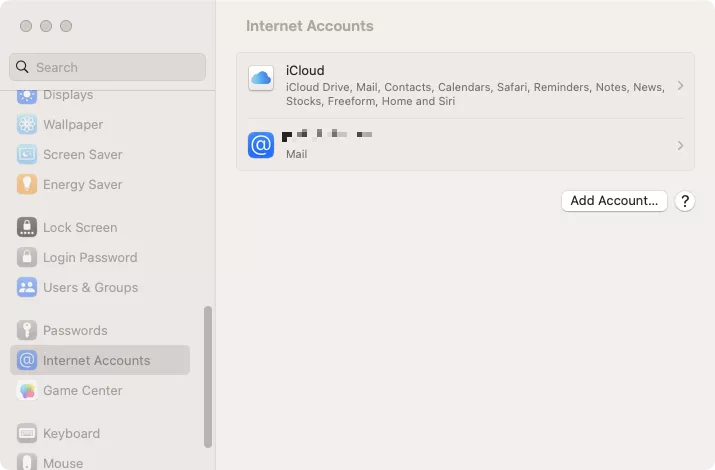Click the Passwords key icon
715x470 pixels.
click(27, 331)
